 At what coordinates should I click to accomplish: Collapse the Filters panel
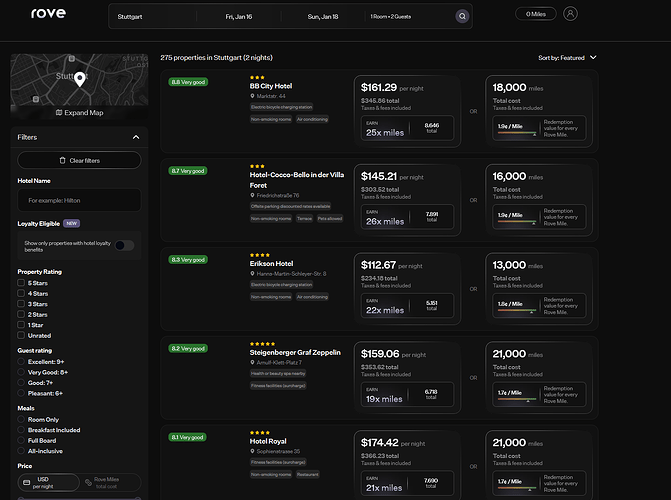click(136, 137)
